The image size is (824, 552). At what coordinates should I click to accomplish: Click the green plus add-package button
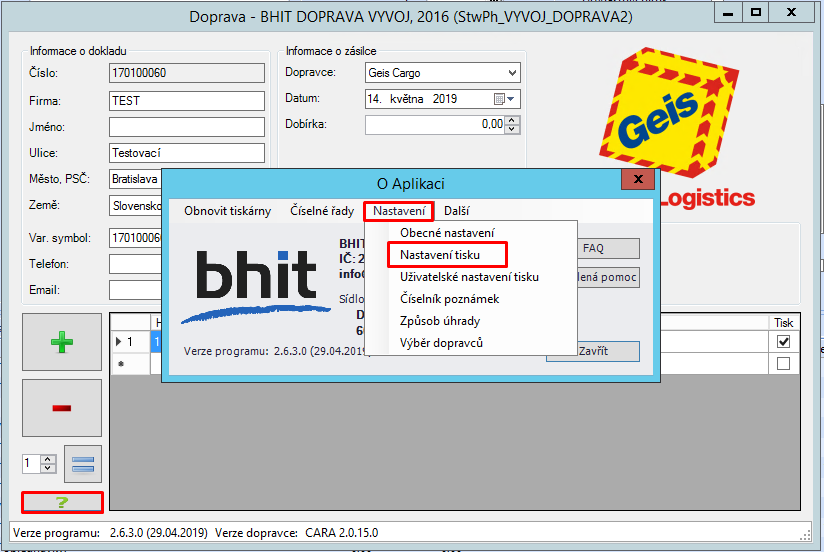click(61, 342)
